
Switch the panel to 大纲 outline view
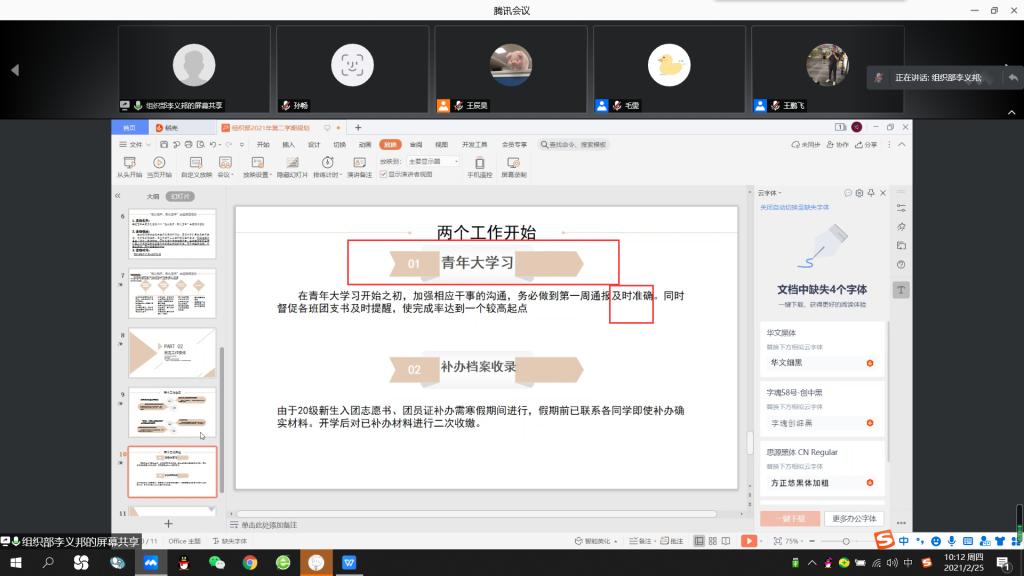point(152,196)
